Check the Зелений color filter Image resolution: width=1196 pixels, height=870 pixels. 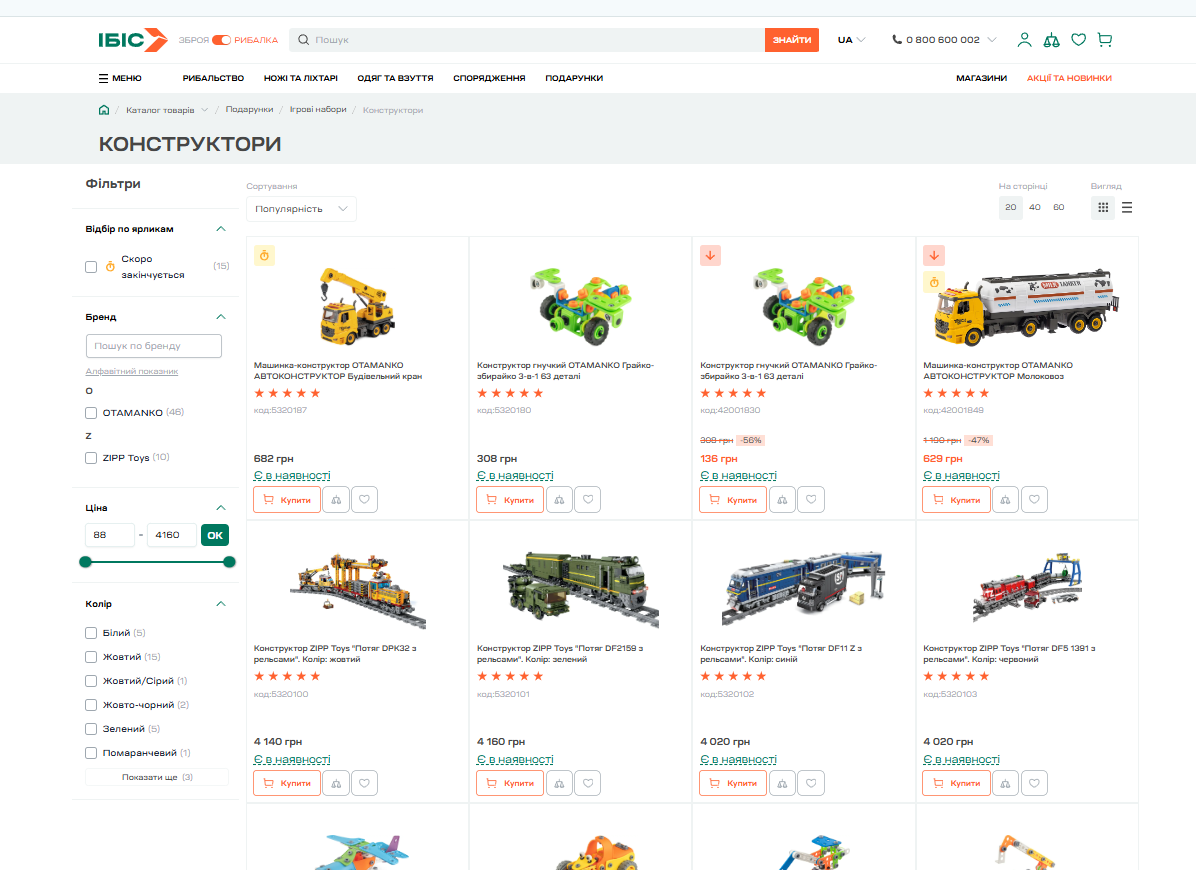91,729
